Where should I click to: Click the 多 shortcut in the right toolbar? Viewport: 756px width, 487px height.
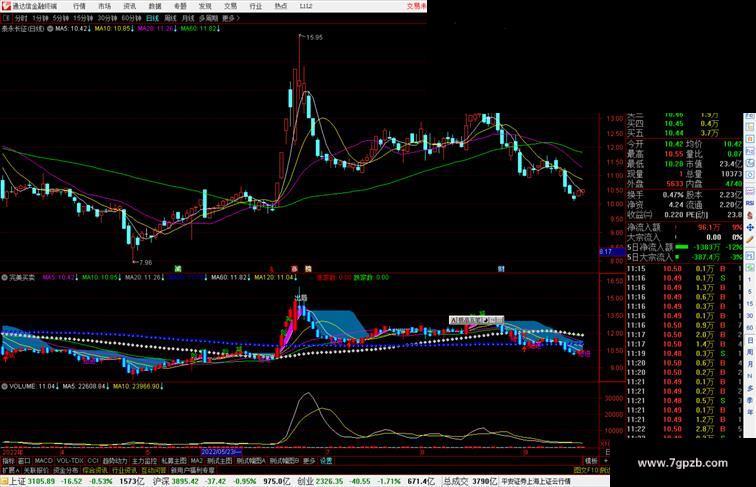(x=750, y=388)
